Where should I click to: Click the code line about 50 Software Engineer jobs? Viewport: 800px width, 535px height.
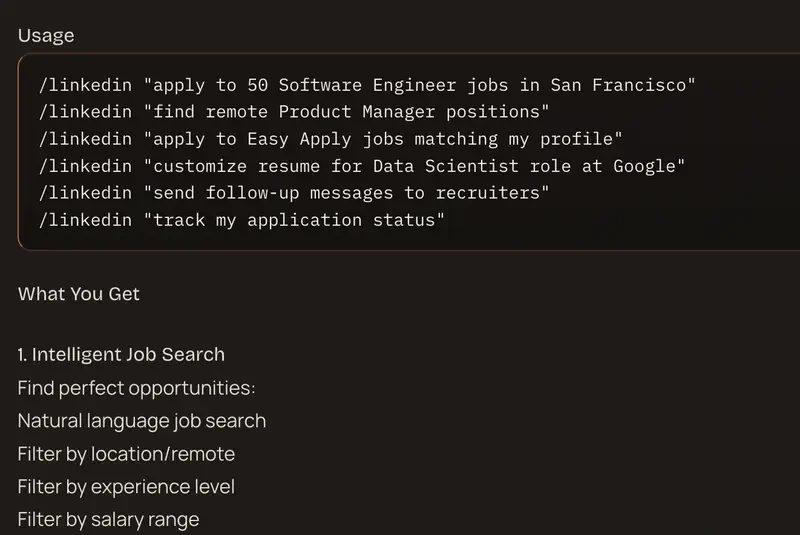[x=367, y=85]
